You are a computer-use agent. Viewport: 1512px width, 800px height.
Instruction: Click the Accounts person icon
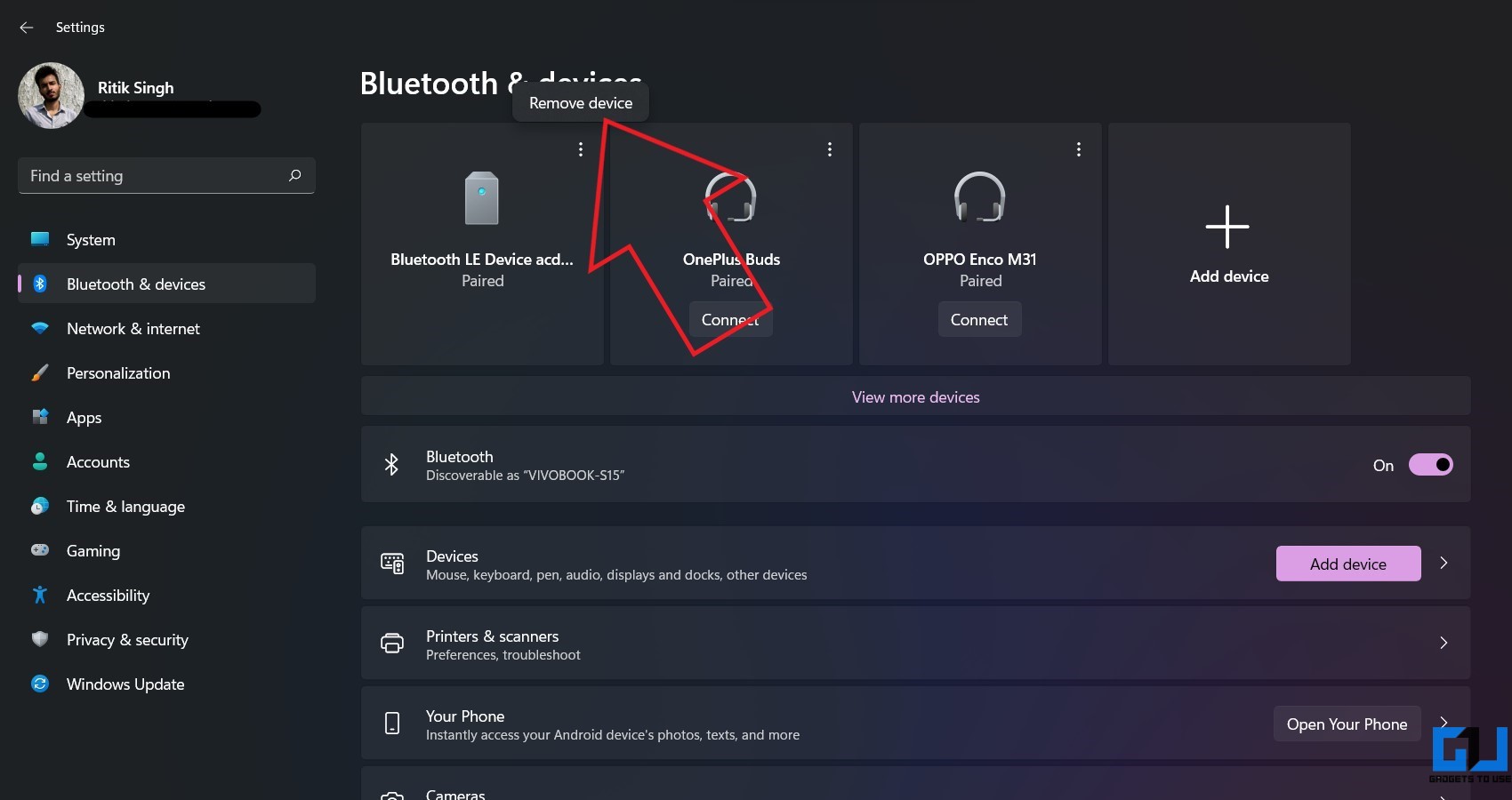coord(40,461)
